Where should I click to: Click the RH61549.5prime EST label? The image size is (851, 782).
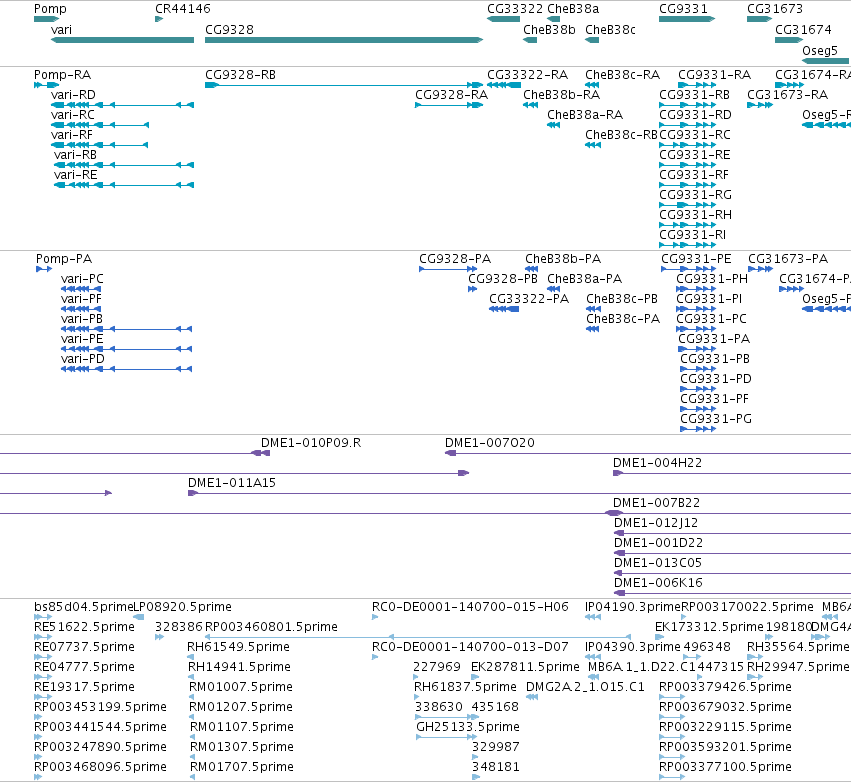[238, 647]
